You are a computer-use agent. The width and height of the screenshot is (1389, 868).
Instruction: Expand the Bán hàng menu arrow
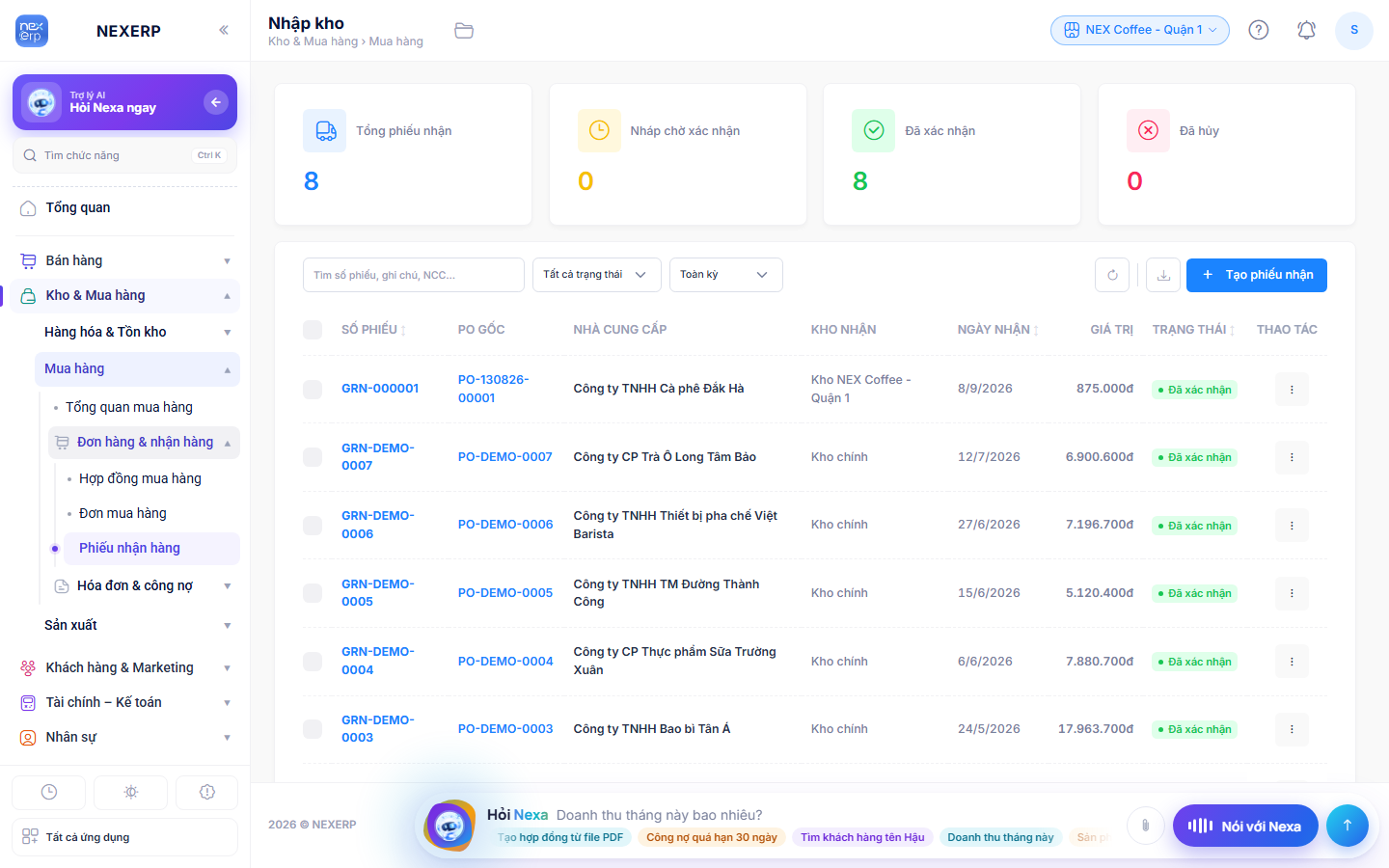(x=228, y=261)
